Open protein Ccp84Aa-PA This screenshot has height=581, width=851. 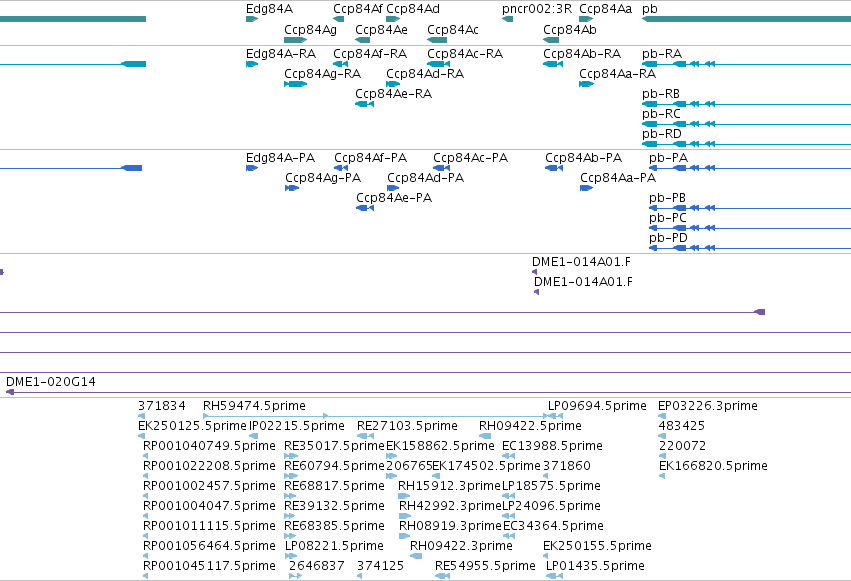[618, 178]
